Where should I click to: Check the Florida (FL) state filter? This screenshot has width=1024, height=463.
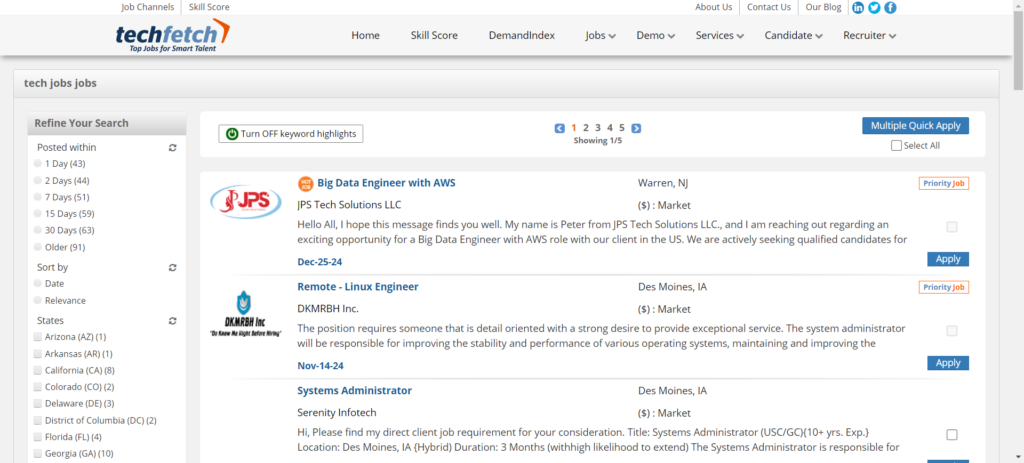(38, 437)
